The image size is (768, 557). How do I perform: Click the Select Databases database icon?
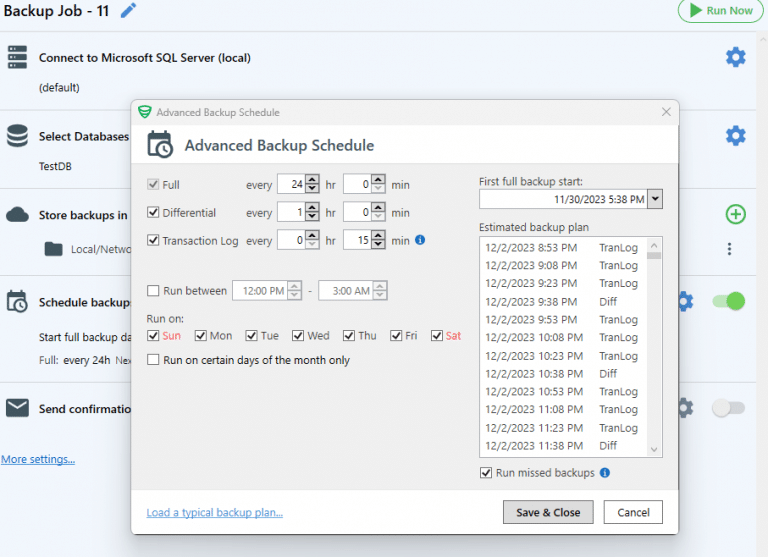pyautogui.click(x=17, y=136)
